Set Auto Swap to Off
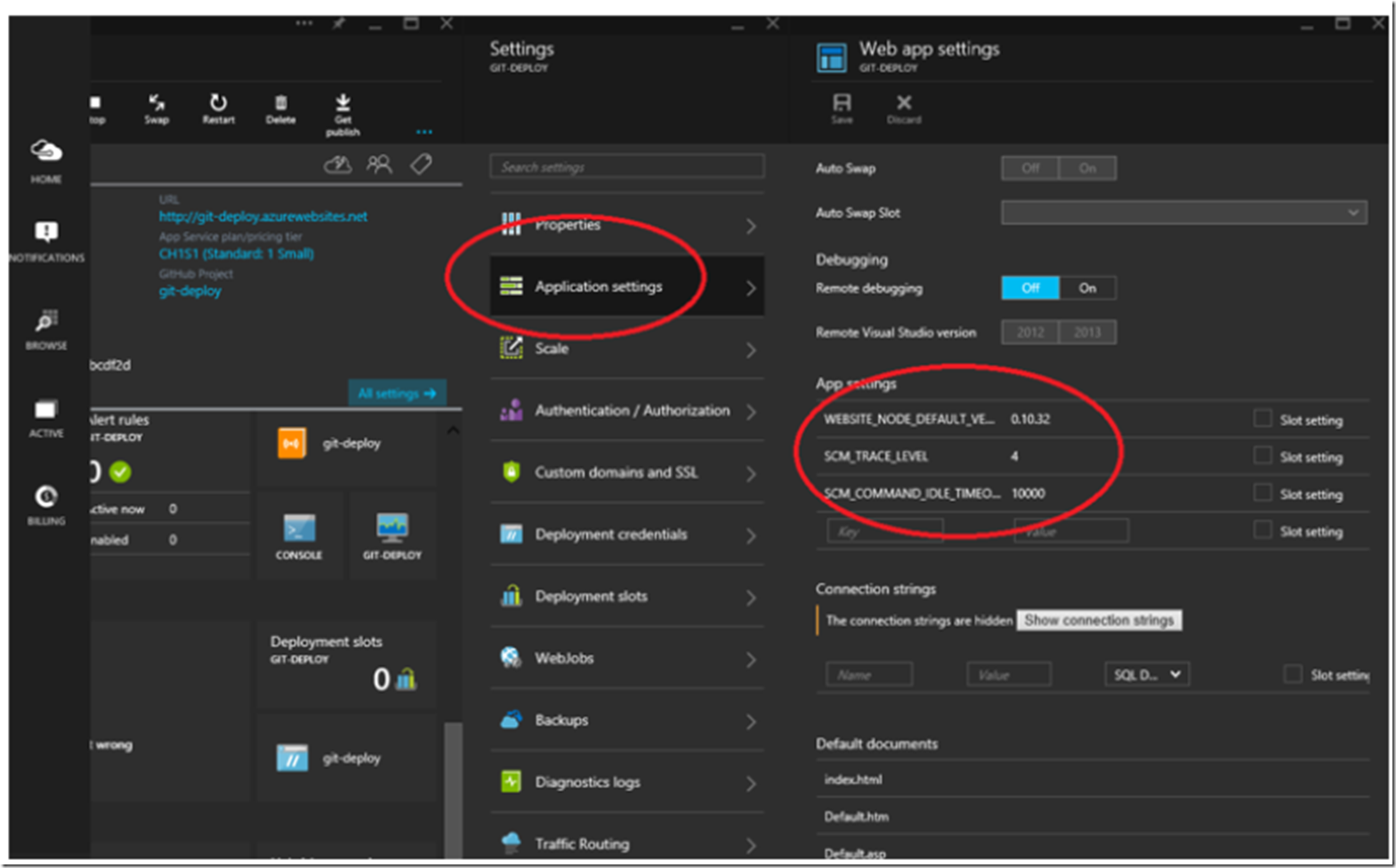This screenshot has height=868, width=1396. tap(1030, 168)
